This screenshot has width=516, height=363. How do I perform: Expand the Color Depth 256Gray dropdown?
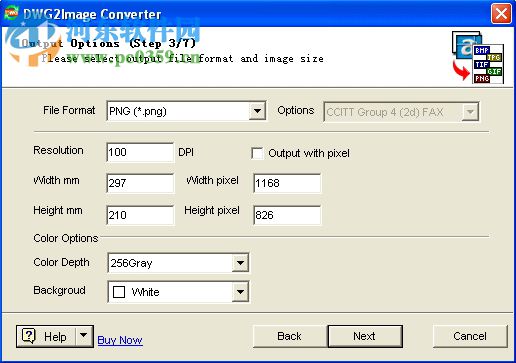pyautogui.click(x=240, y=263)
